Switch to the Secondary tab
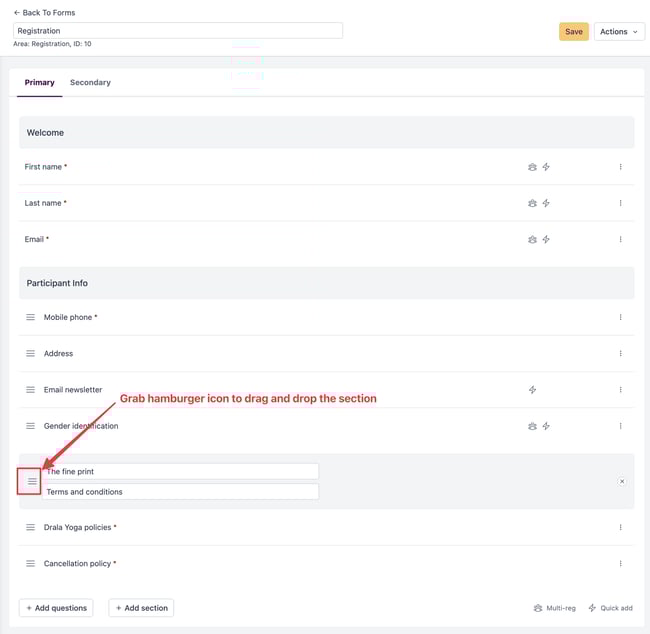650x634 pixels. click(x=90, y=83)
